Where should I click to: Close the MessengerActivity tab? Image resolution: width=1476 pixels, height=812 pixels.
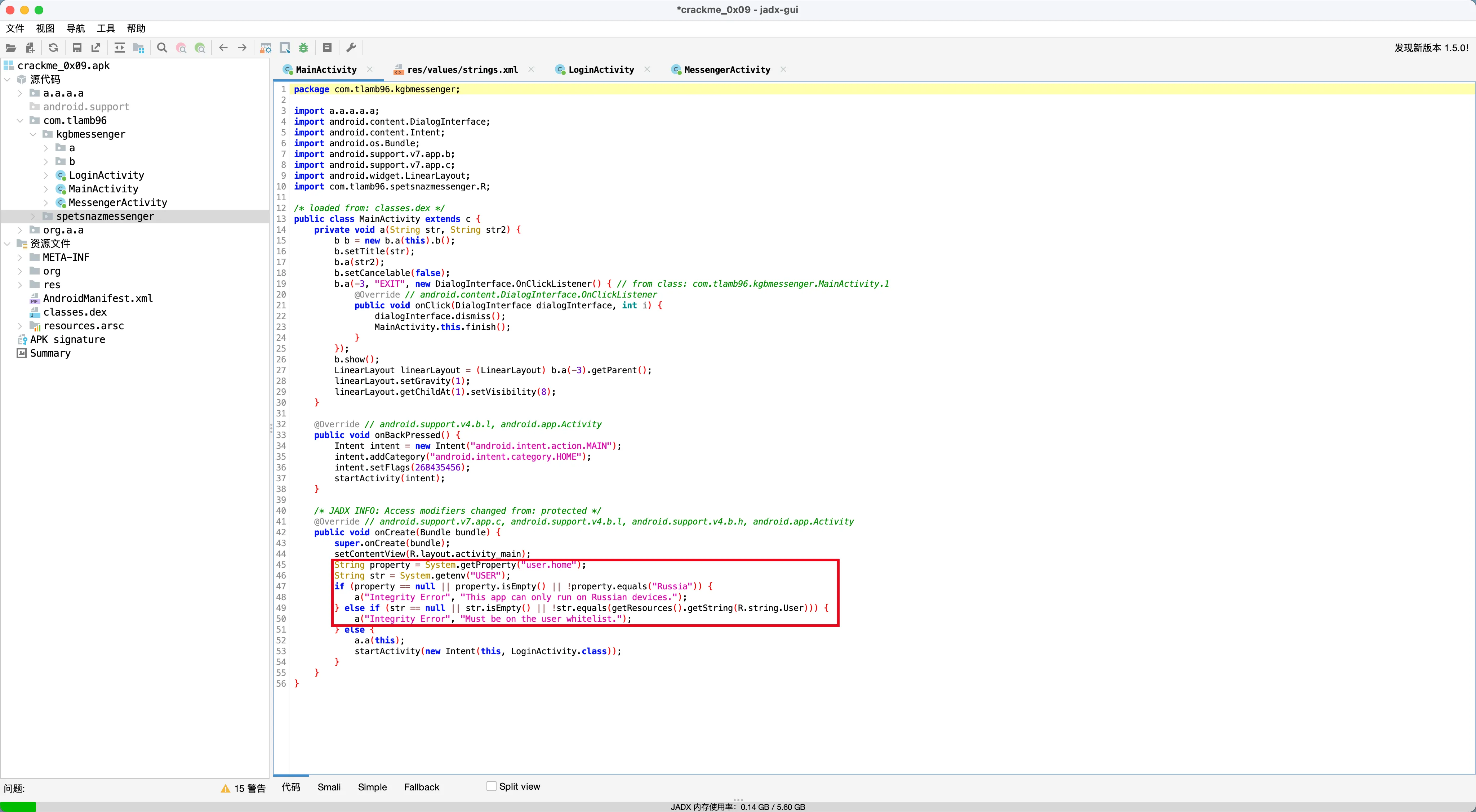(x=783, y=69)
